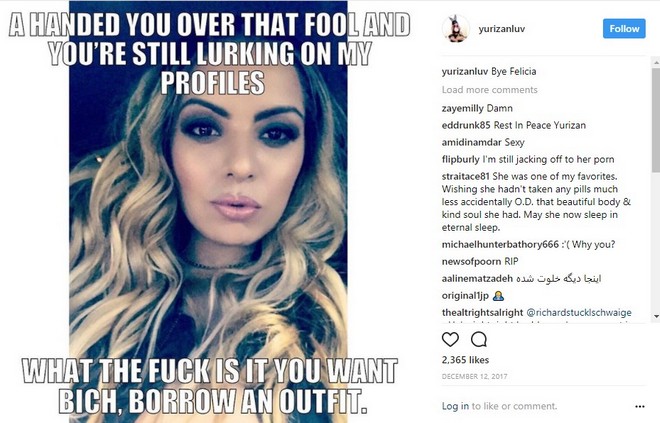This screenshot has height=423, width=660.
Task: Click the December 12, 2017 timestamp
Action: click(474, 376)
